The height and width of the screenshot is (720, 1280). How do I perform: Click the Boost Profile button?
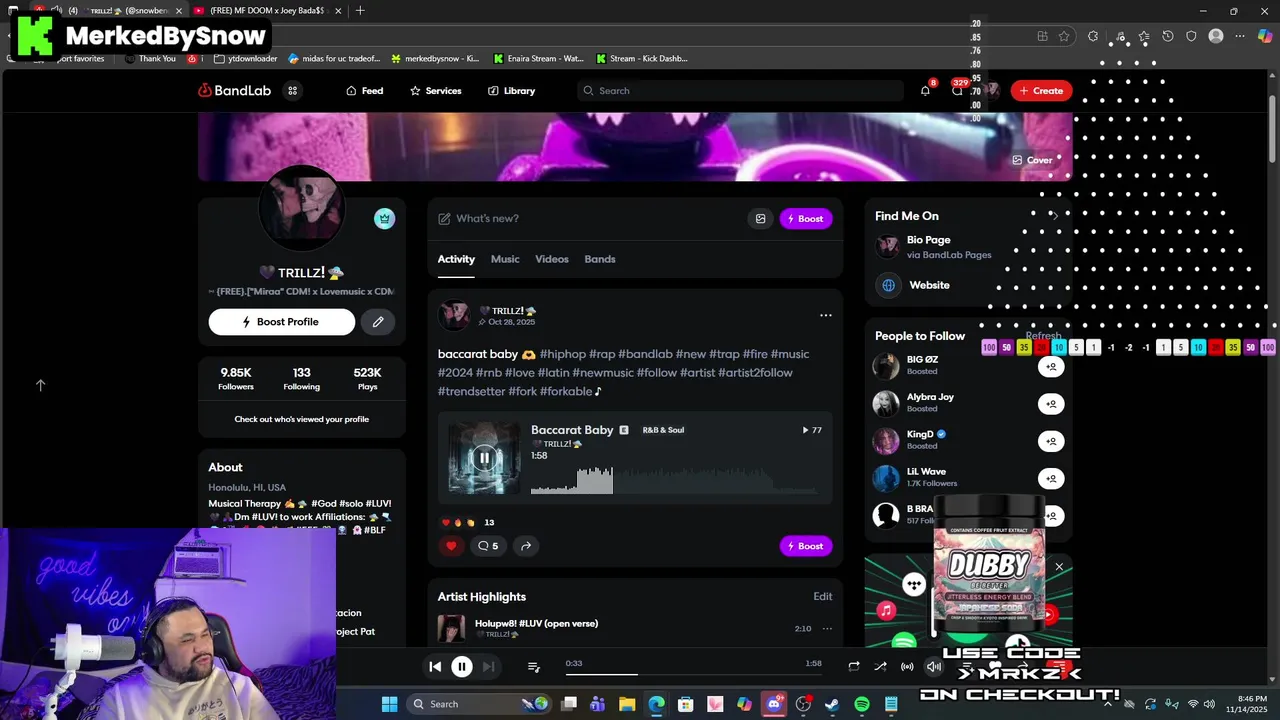[282, 322]
